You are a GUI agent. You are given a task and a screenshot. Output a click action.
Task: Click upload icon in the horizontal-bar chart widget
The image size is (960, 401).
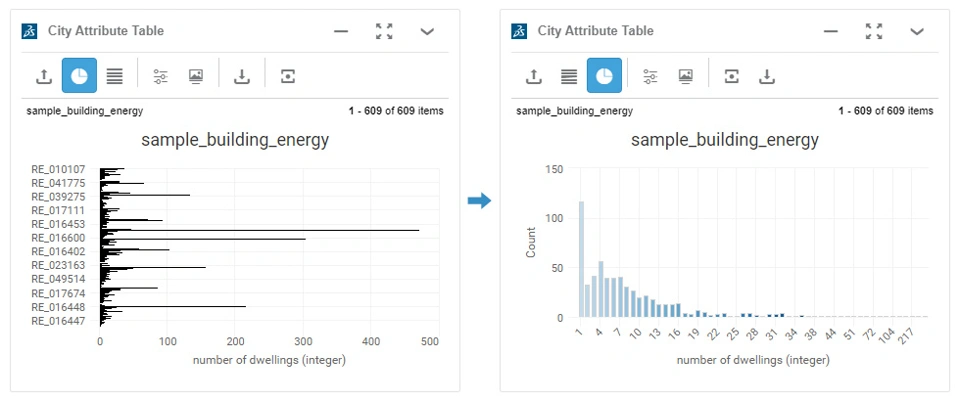(x=44, y=76)
